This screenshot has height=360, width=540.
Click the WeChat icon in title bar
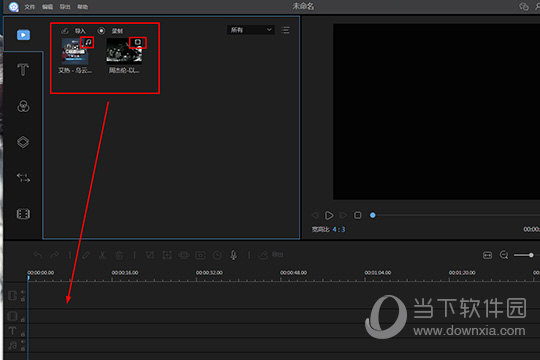tap(524, 7)
